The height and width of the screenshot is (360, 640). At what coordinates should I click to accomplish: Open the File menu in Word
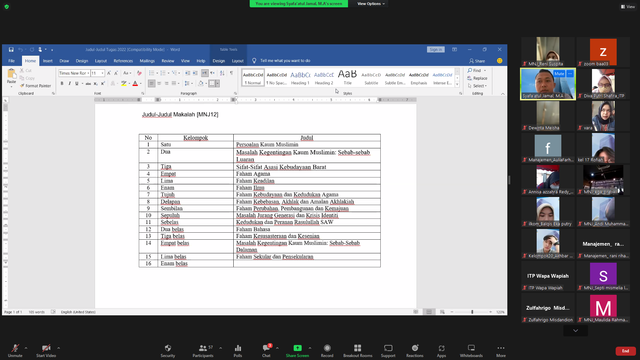point(11,61)
